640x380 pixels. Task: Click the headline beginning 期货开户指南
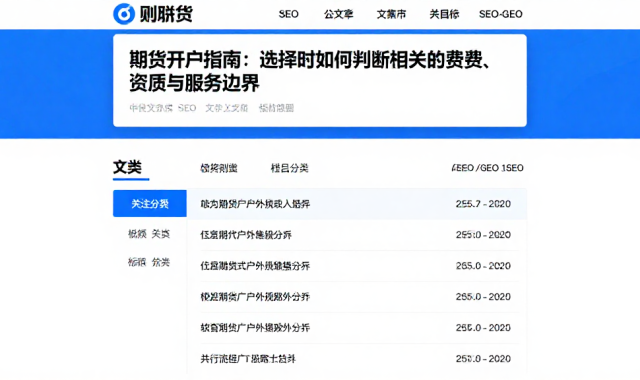point(310,71)
